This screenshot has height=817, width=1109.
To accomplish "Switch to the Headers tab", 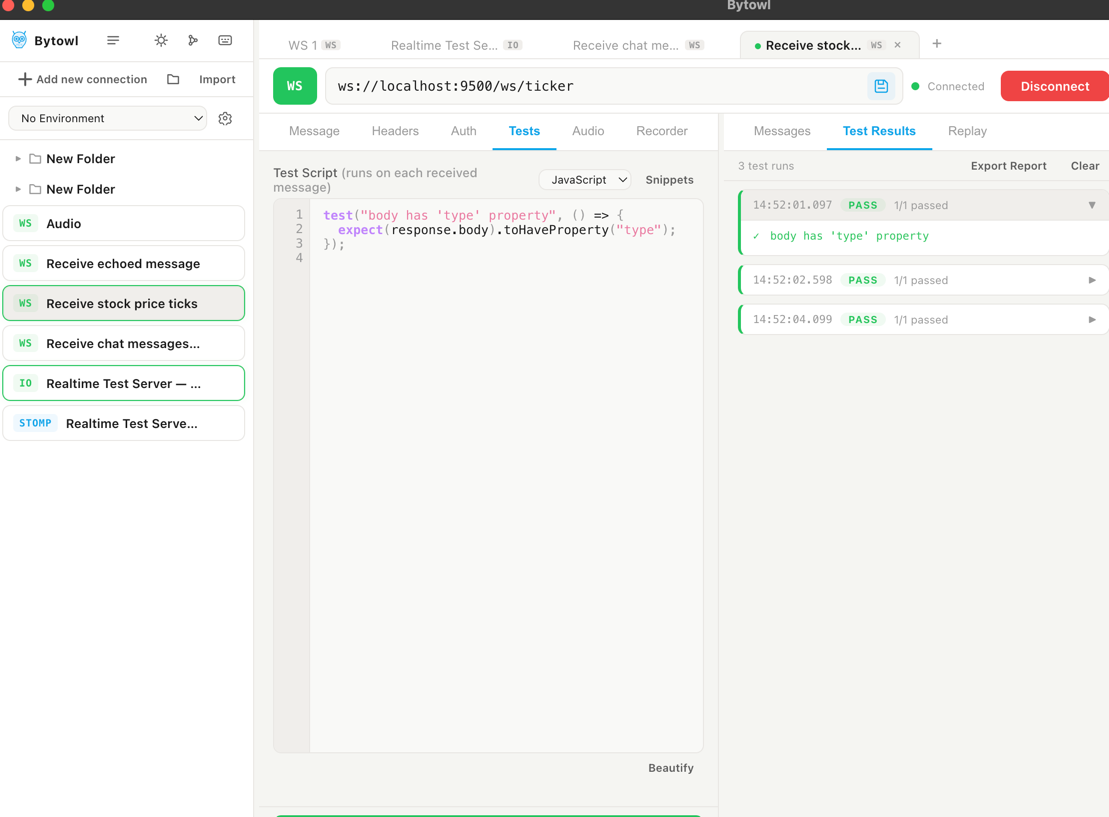I will (395, 131).
